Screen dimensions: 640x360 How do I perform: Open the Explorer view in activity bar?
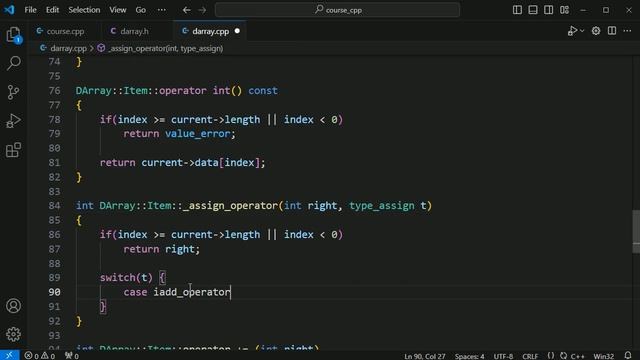coord(13,35)
